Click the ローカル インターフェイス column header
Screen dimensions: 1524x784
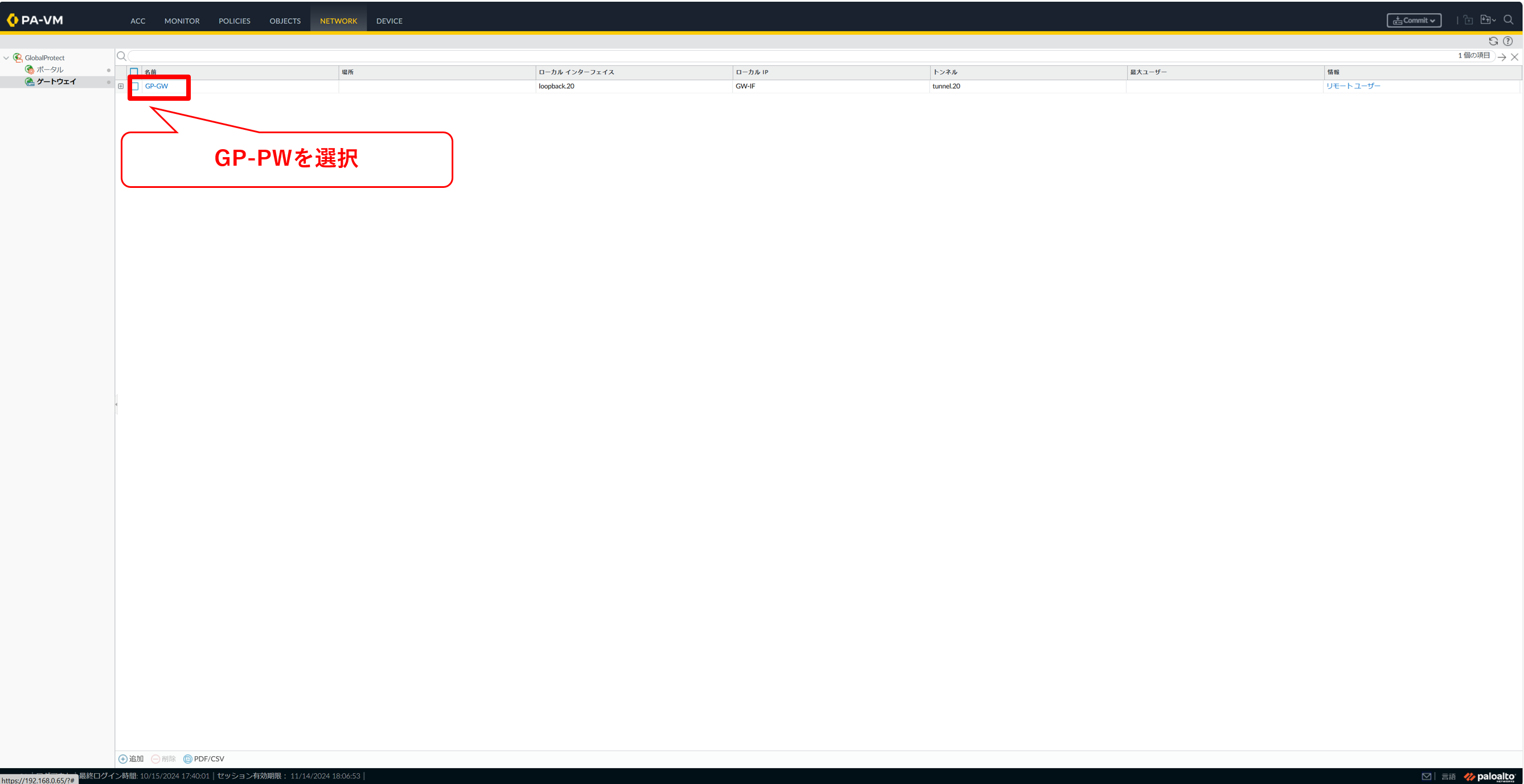[x=634, y=72]
